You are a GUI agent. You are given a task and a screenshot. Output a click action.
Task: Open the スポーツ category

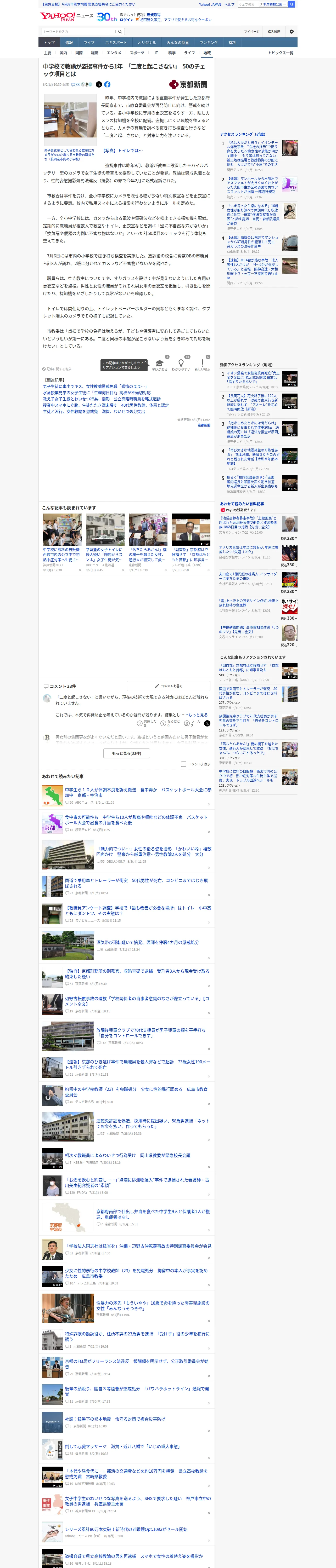(137, 53)
